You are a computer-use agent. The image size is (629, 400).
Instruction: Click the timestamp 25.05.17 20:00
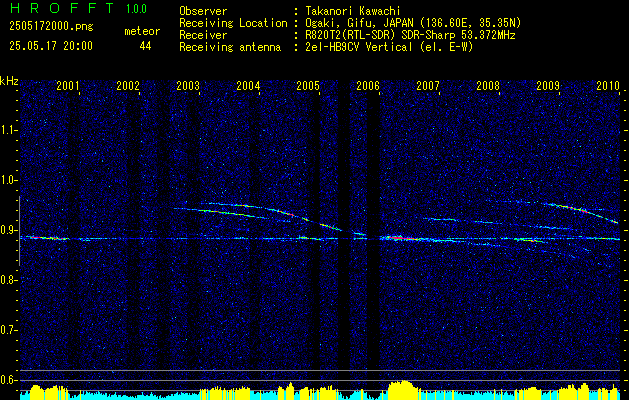[51, 46]
